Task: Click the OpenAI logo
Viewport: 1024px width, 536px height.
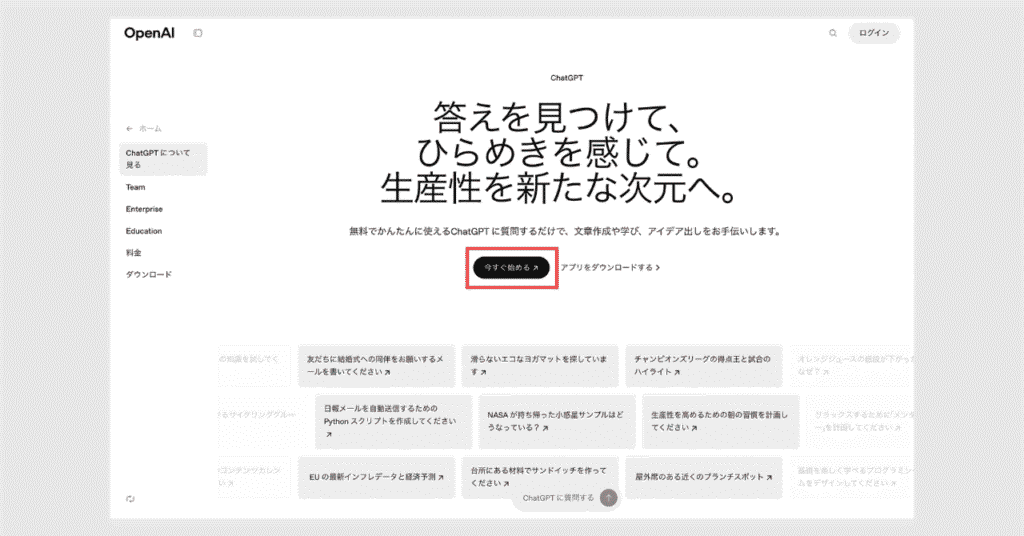Action: point(150,33)
